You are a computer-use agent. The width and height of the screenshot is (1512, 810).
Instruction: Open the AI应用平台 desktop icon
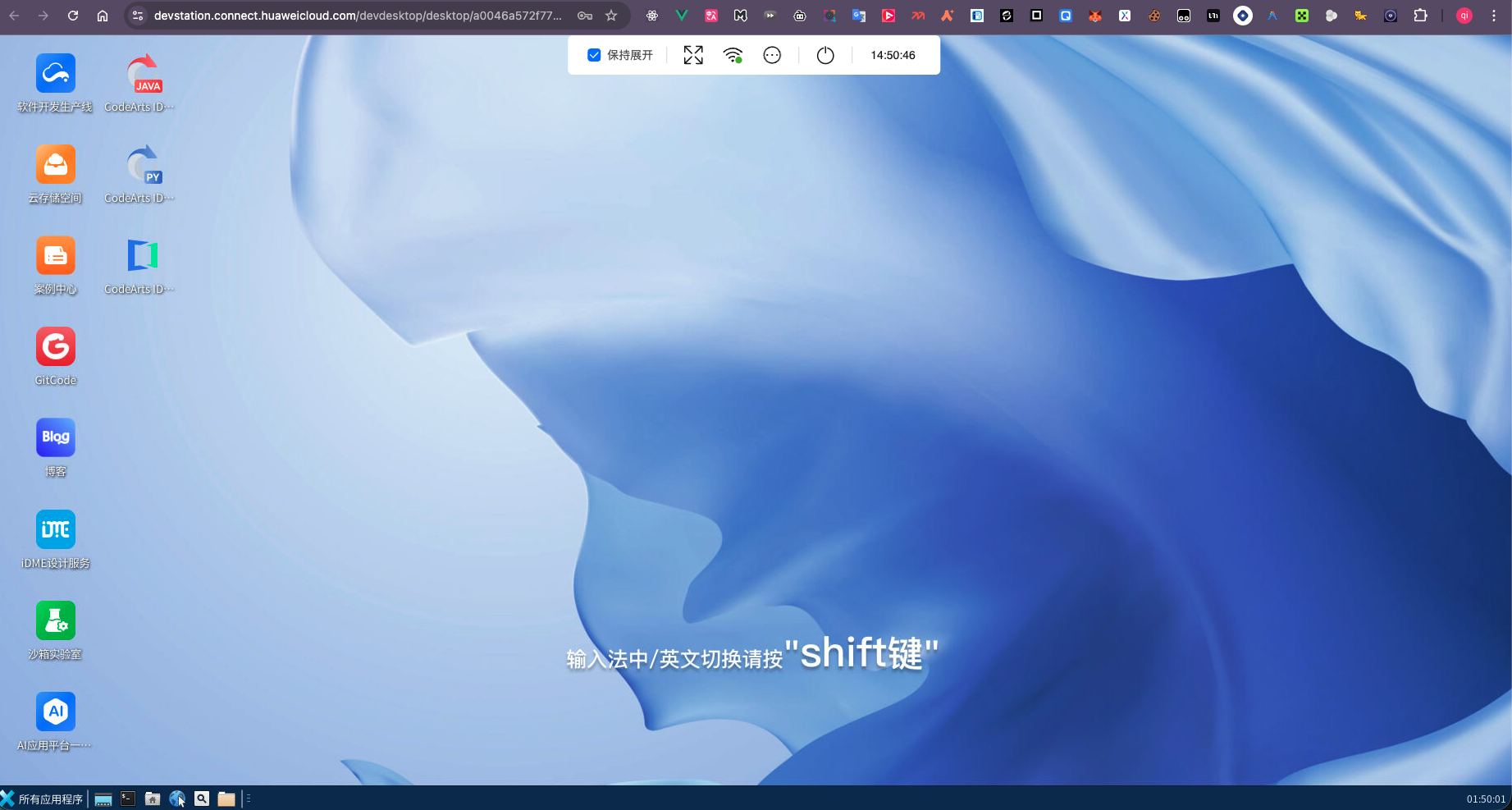(55, 712)
